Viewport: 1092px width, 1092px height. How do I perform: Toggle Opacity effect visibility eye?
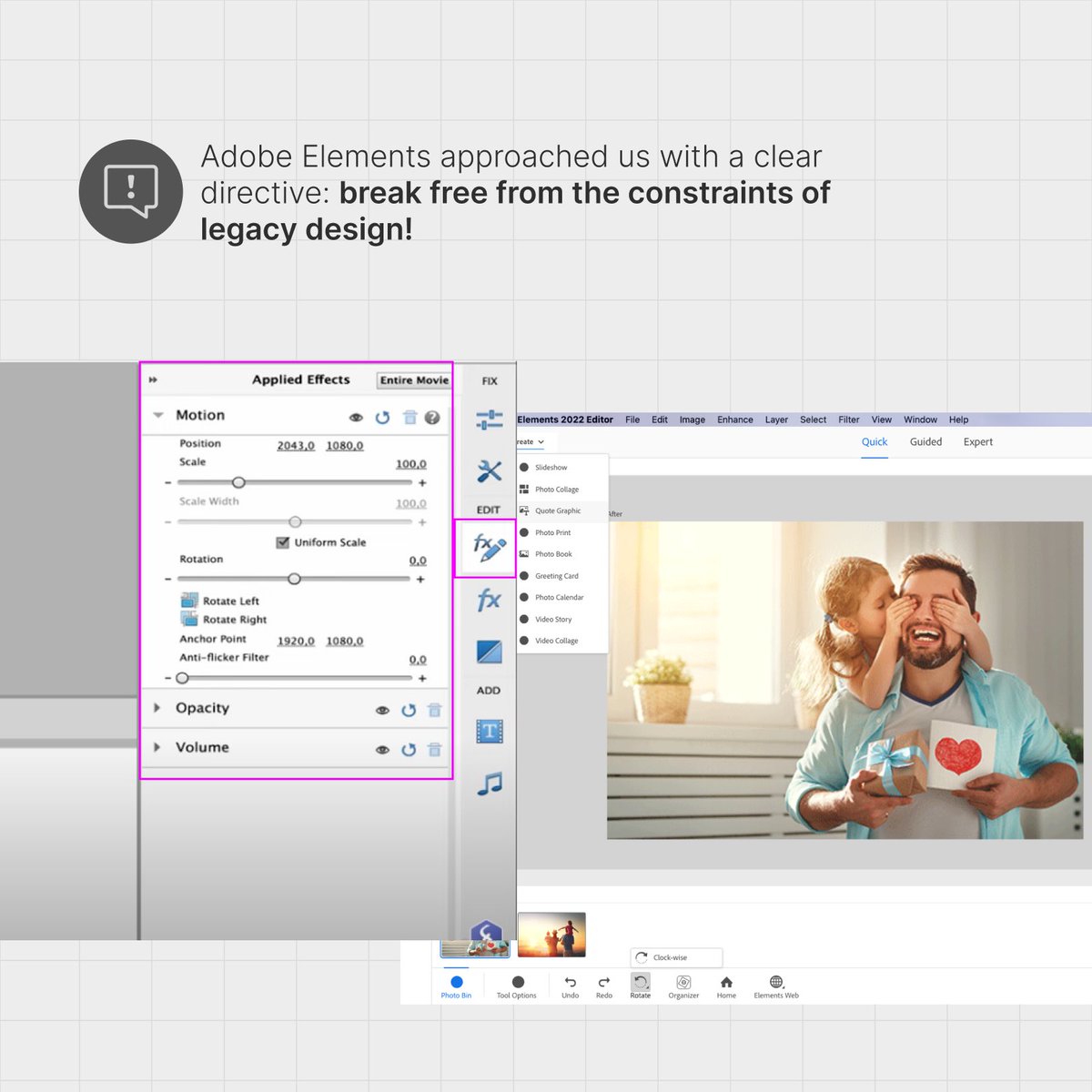pos(382,711)
